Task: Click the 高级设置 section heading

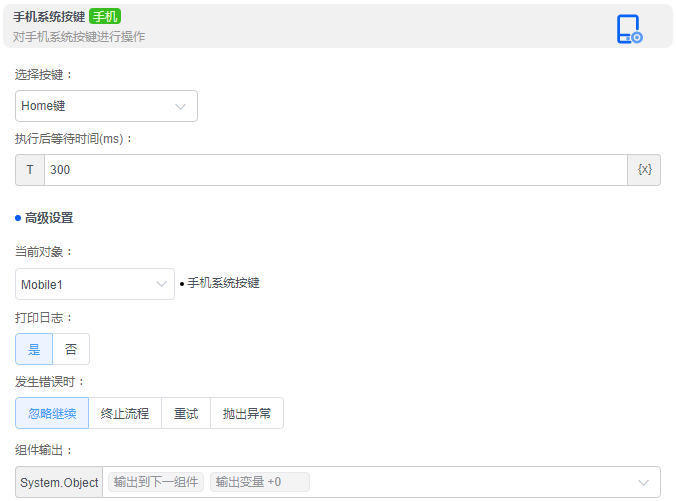Action: click(49, 218)
